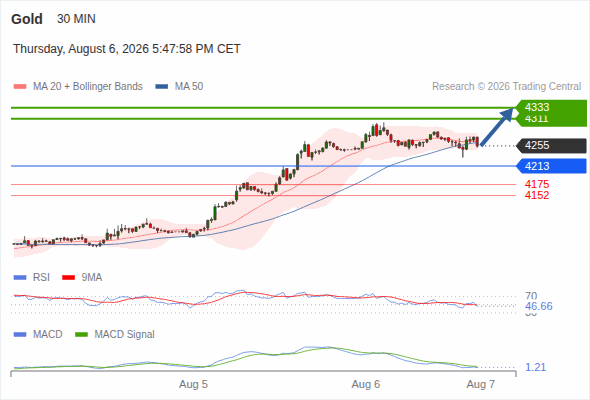The image size is (590, 400).
Task: Click the 'Research © 2026 Trading Central' credit
Action: point(506,87)
